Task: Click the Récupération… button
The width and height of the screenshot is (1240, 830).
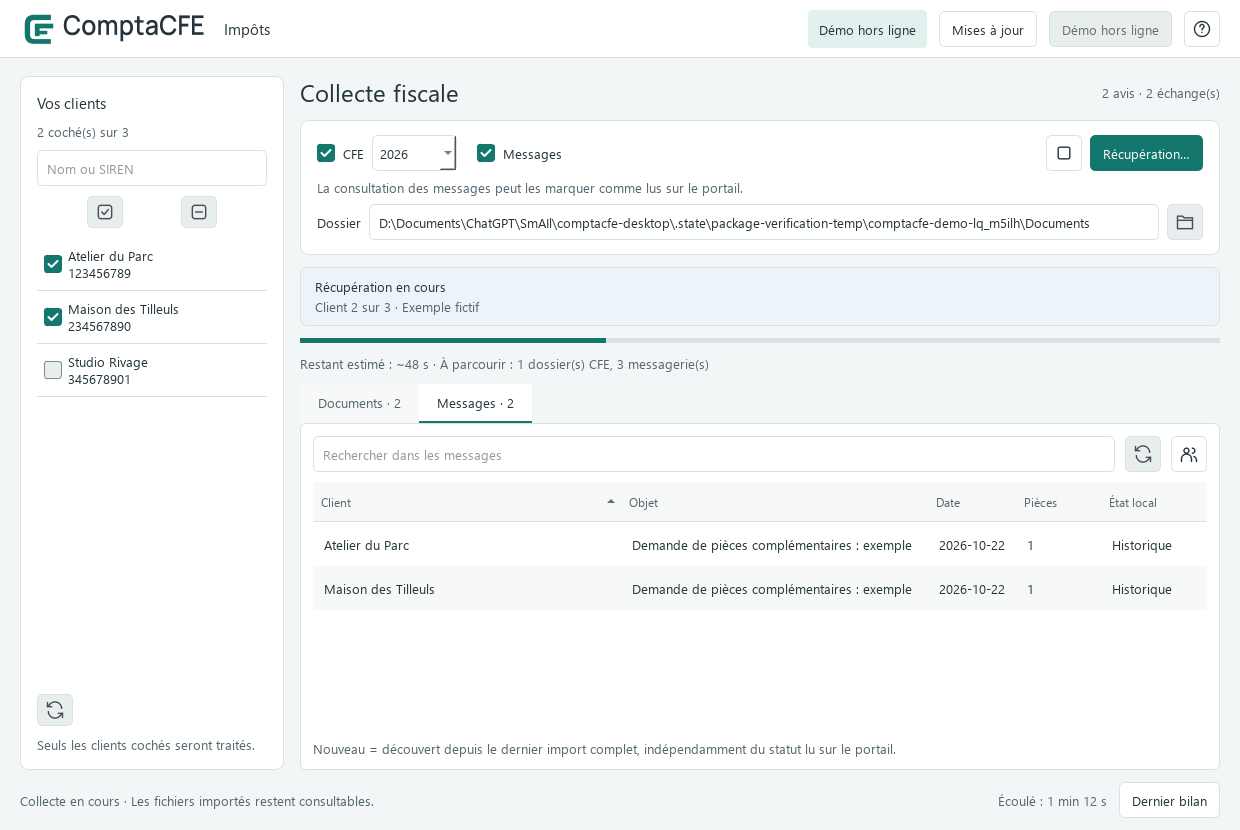Action: [1146, 153]
